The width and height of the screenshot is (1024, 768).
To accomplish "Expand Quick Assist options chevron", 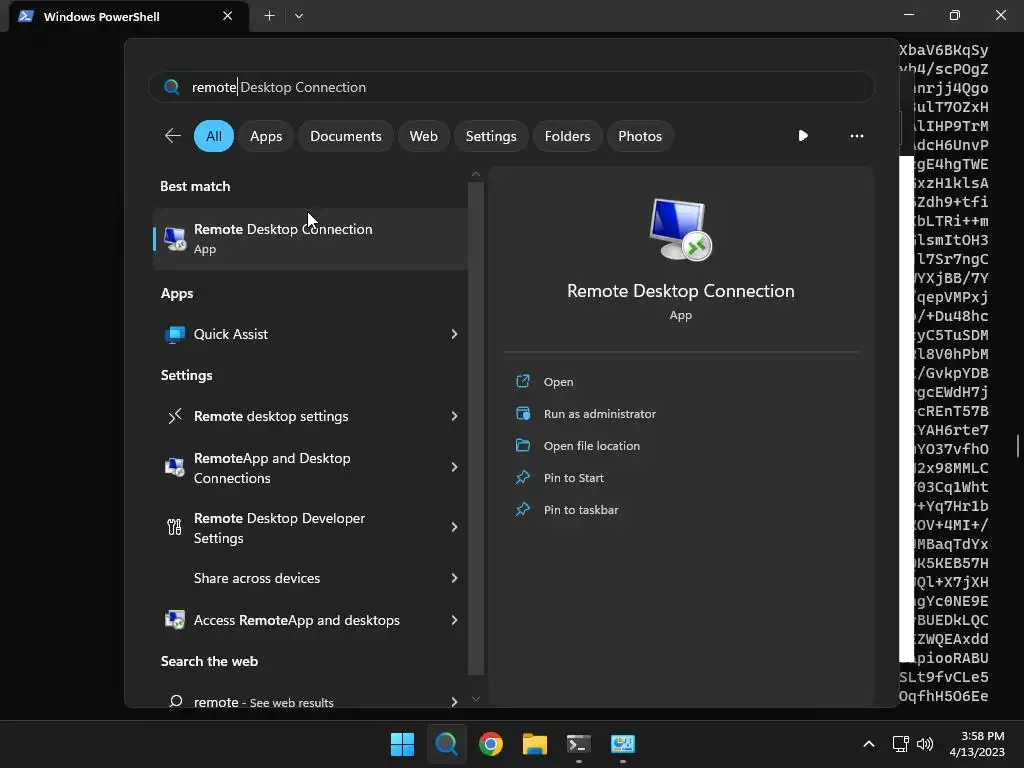I will coord(454,334).
